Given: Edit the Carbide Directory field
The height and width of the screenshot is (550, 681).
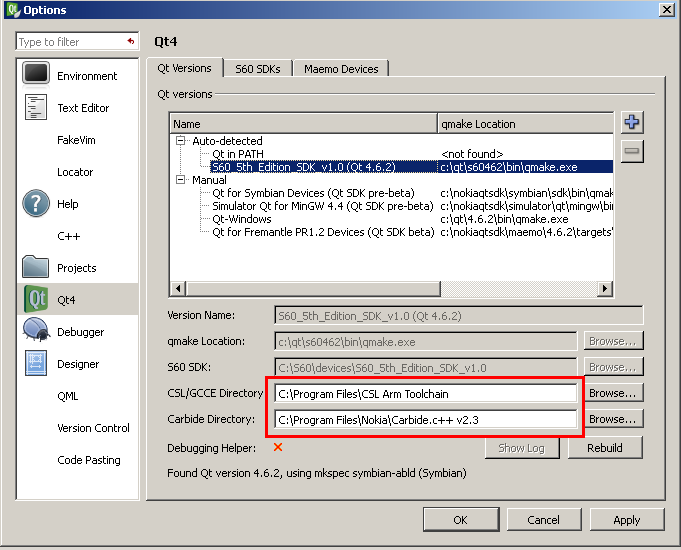Looking at the screenshot, I should click(426, 420).
